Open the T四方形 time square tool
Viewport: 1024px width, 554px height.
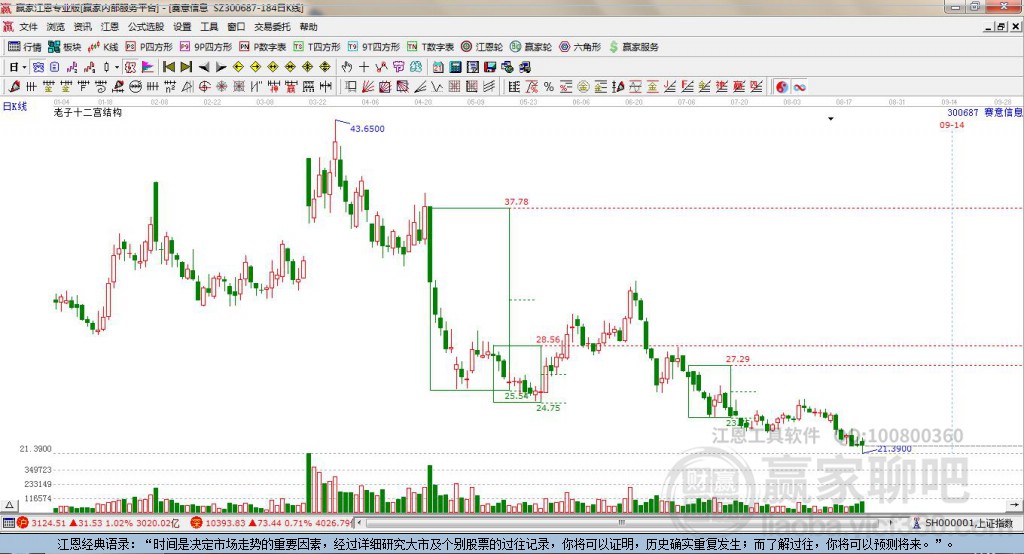(x=317, y=47)
